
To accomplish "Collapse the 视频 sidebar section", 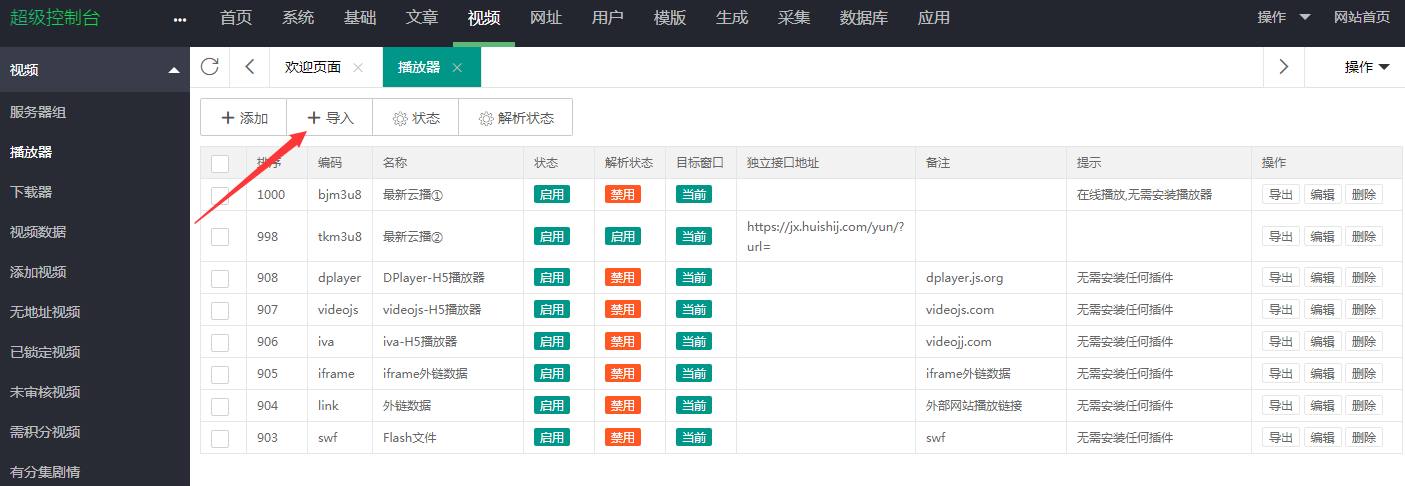I will [174, 70].
